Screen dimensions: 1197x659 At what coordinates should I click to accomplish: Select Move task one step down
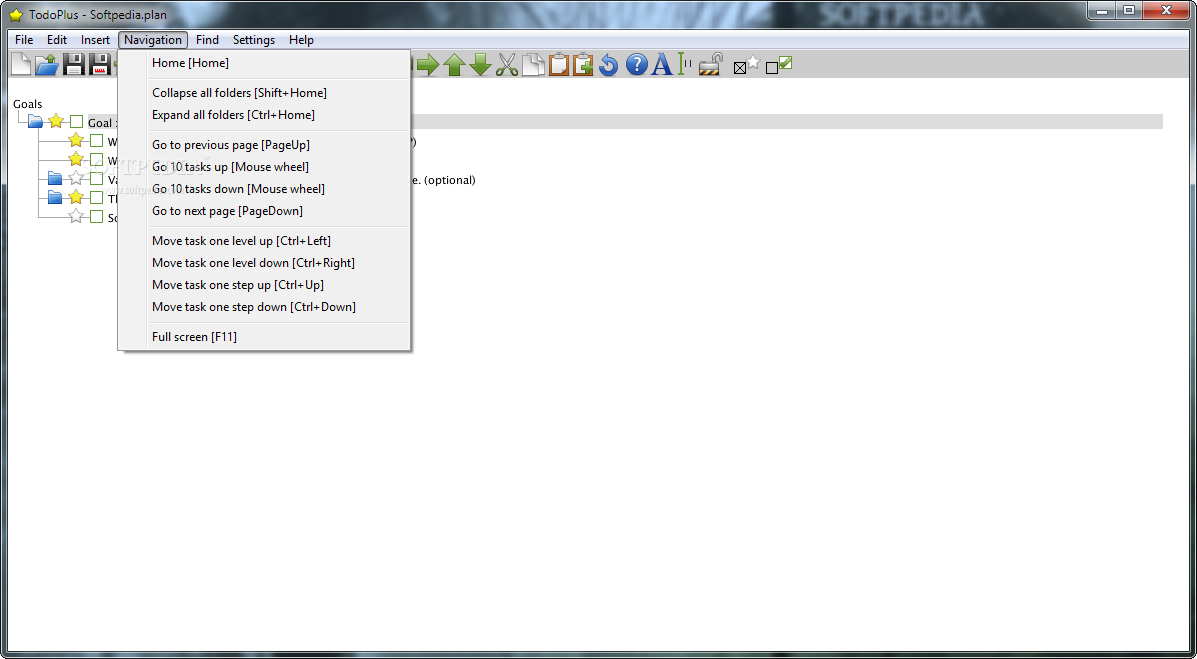click(264, 307)
